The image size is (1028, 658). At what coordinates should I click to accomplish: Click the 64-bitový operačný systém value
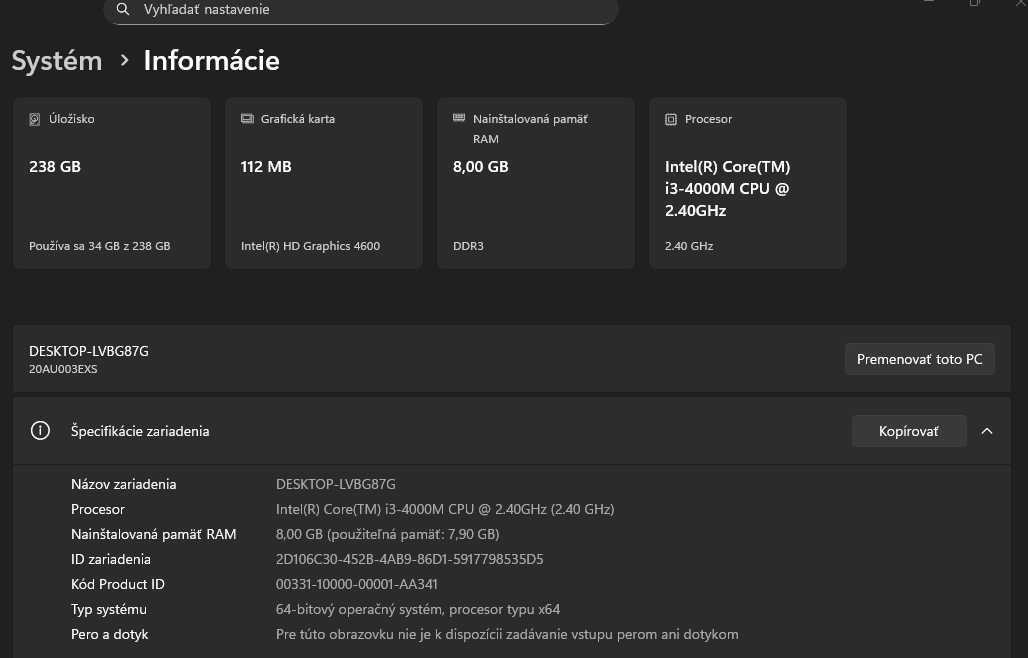coord(418,610)
